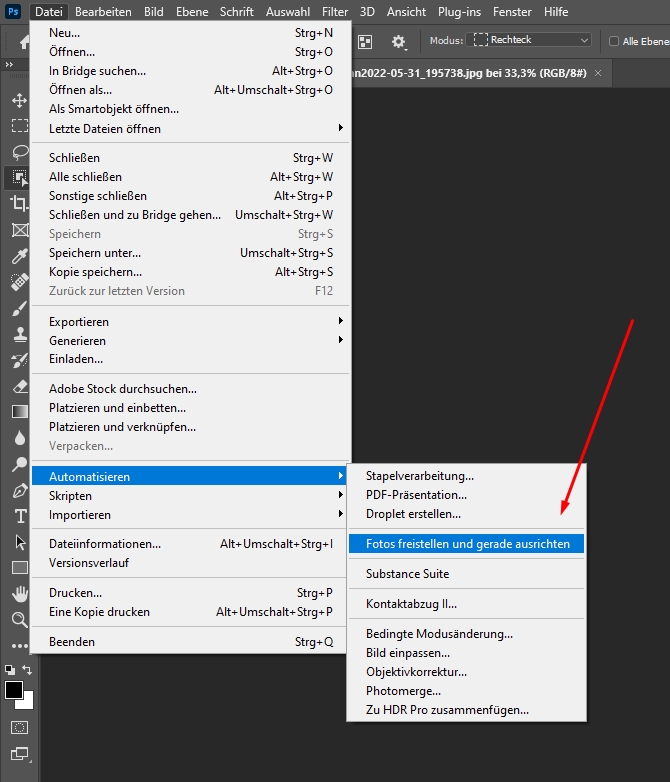This screenshot has height=782, width=670.
Task: Select the Pen tool
Action: [x=19, y=491]
